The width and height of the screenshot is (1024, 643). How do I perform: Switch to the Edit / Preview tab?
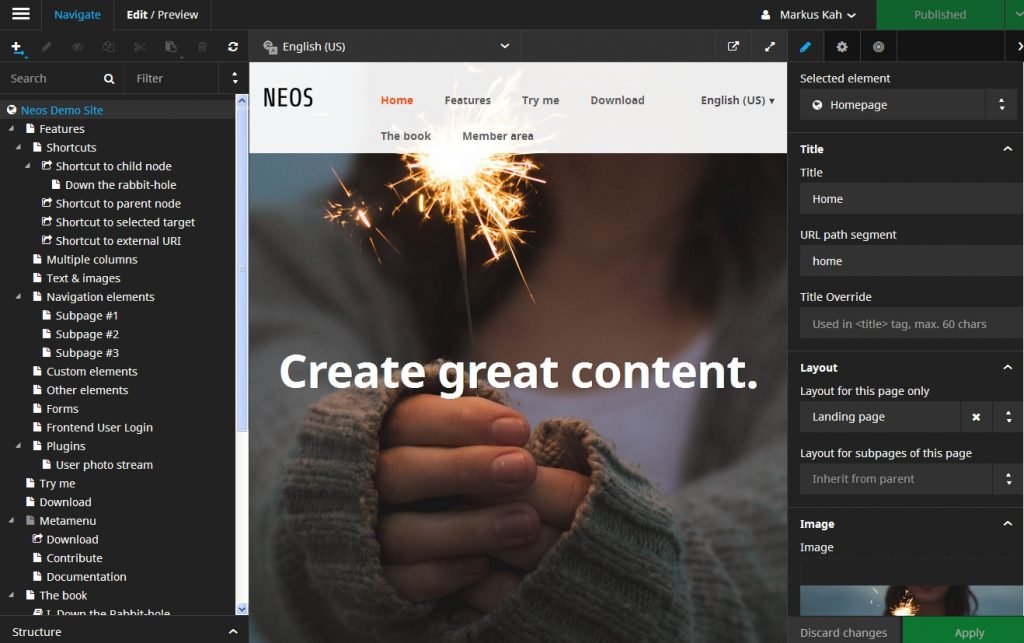pos(162,15)
